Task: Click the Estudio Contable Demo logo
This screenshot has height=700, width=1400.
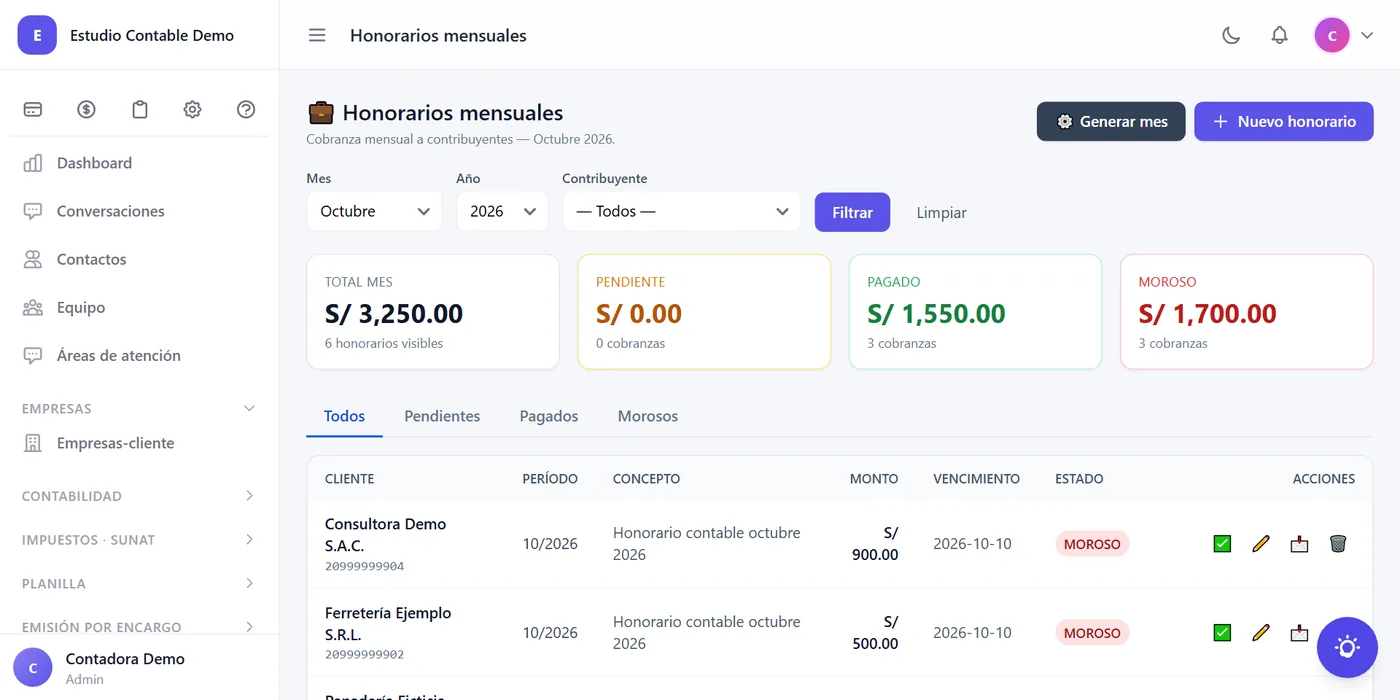Action: 37,35
